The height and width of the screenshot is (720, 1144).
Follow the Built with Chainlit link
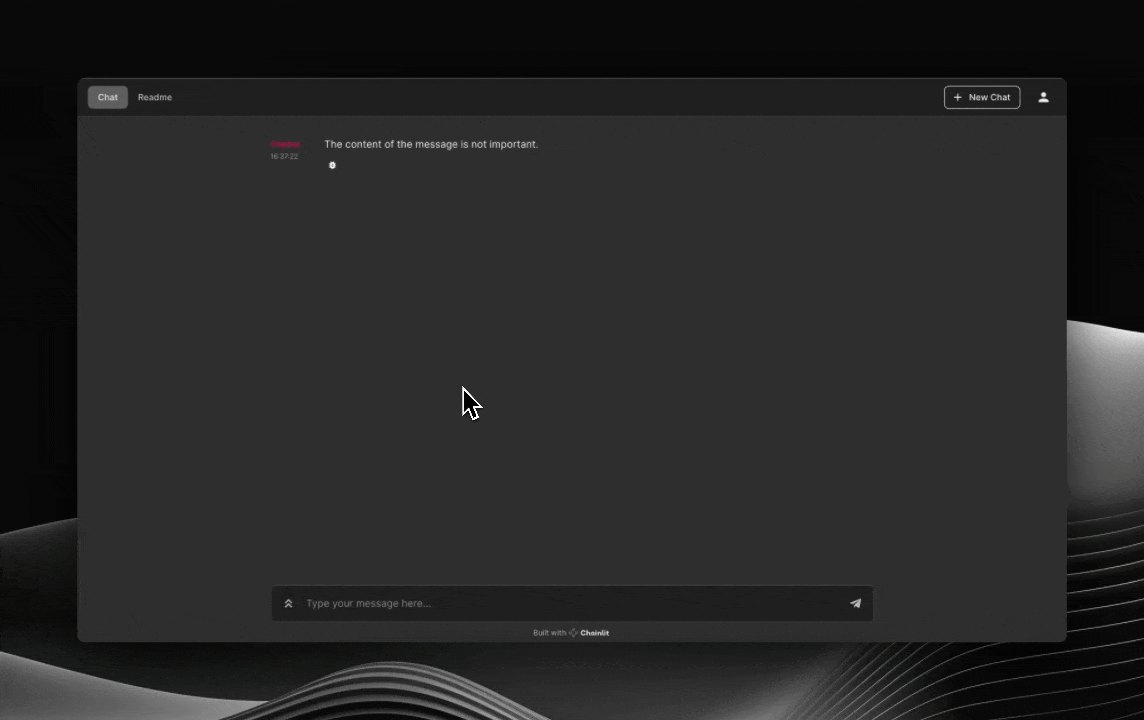click(x=571, y=632)
